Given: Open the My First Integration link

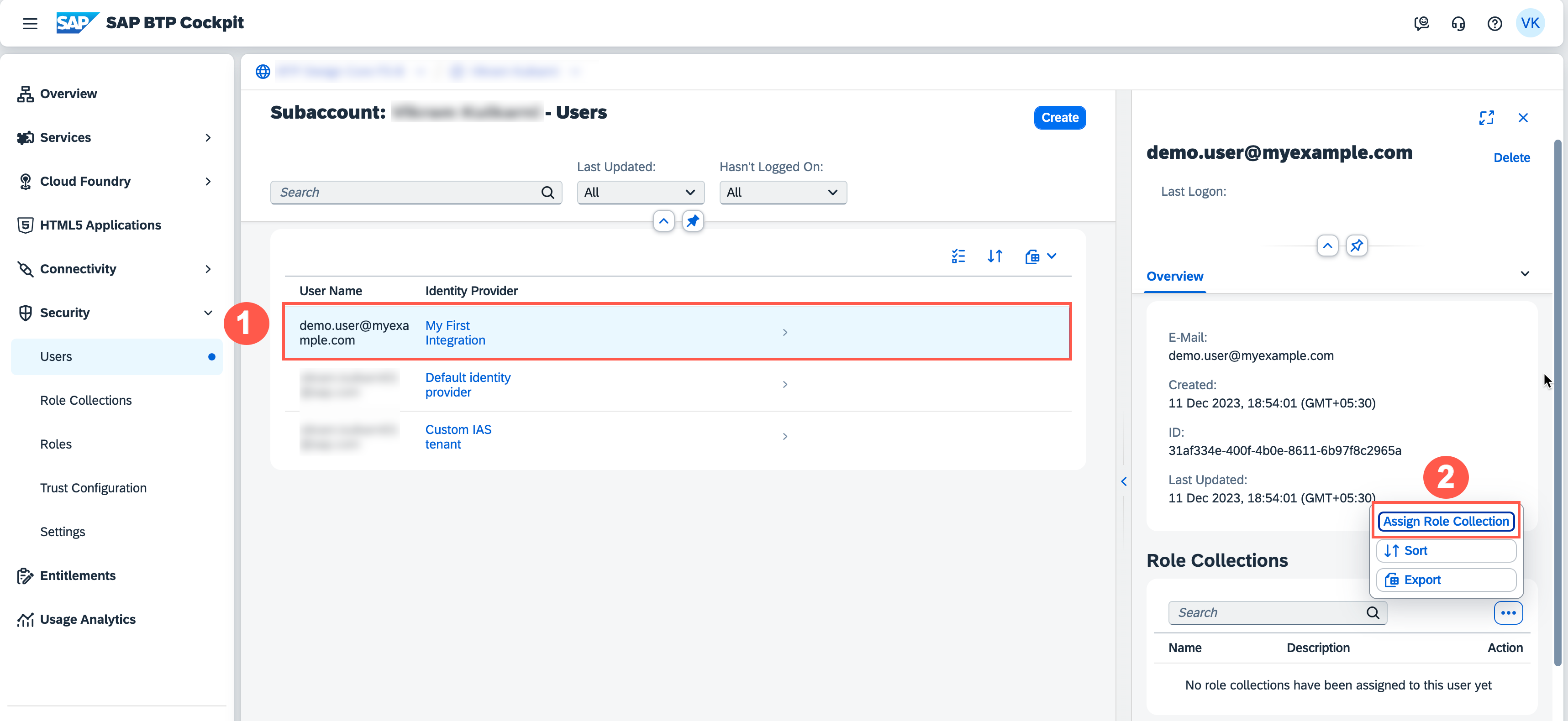Looking at the screenshot, I should (455, 333).
